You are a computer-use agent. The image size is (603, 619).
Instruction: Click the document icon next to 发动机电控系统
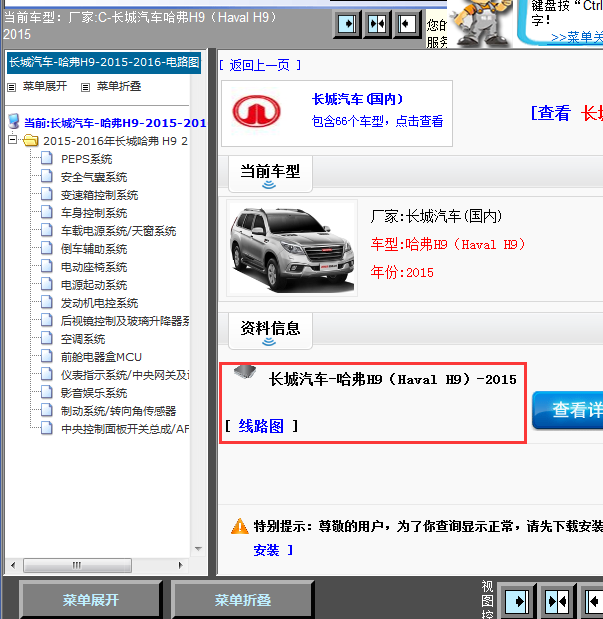tap(47, 302)
